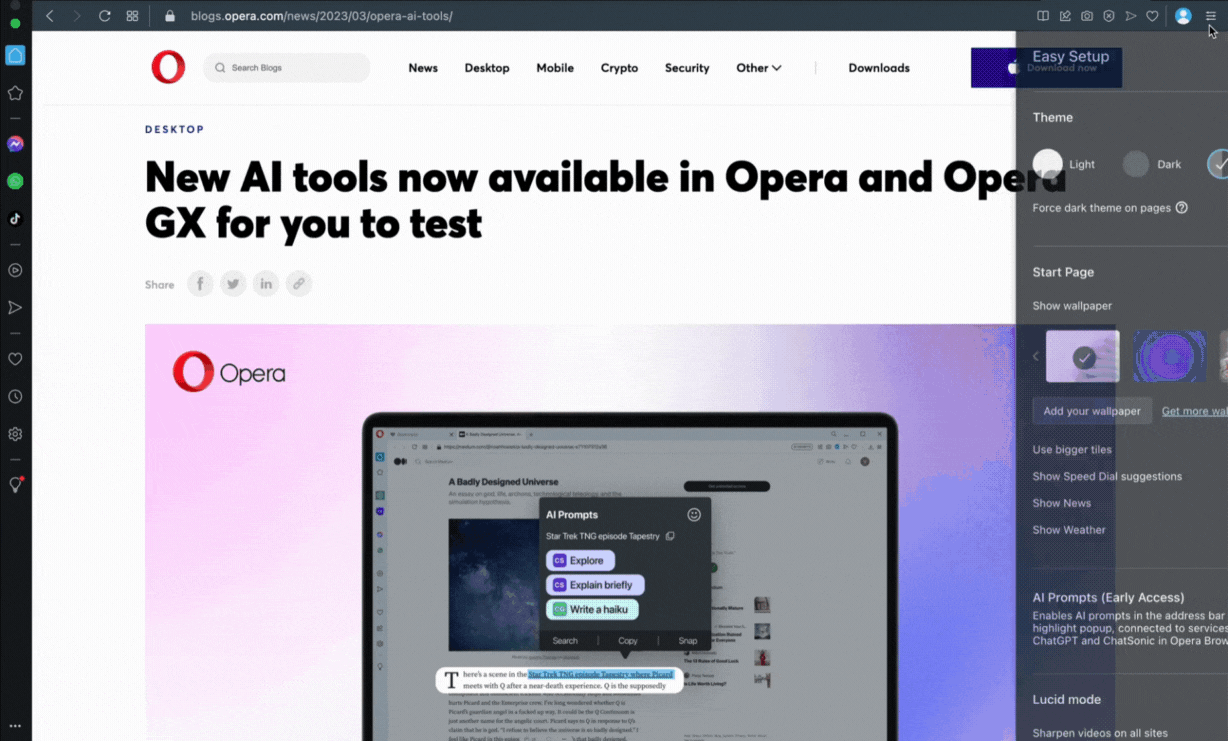Open the Pinboards icon in the address bar
Screen dimensions: 1228x741
tap(1065, 16)
